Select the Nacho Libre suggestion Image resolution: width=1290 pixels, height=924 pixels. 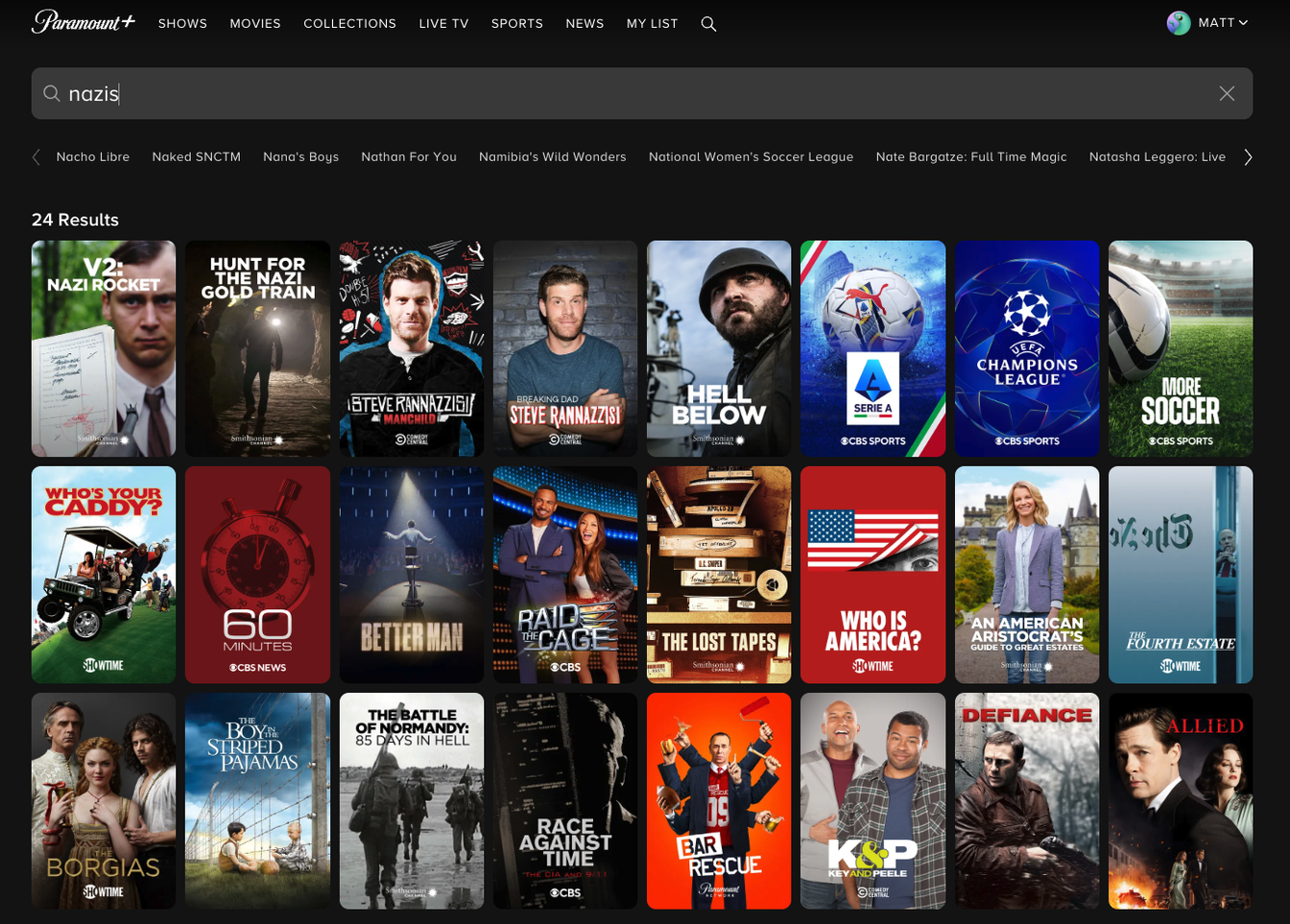click(x=93, y=156)
